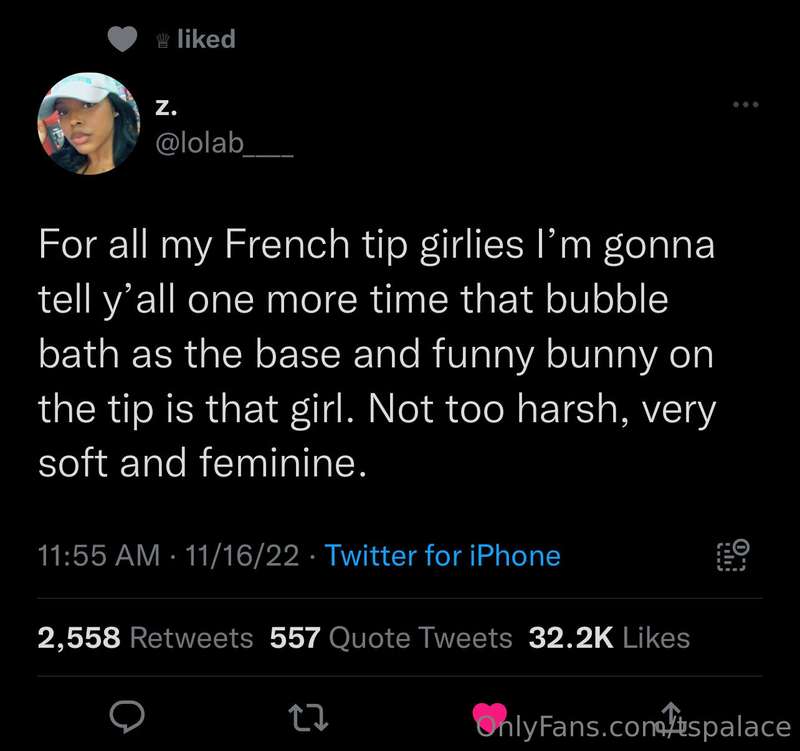Tap the OnlyFans.com watermark text
The width and height of the screenshot is (800, 751).
click(633, 727)
